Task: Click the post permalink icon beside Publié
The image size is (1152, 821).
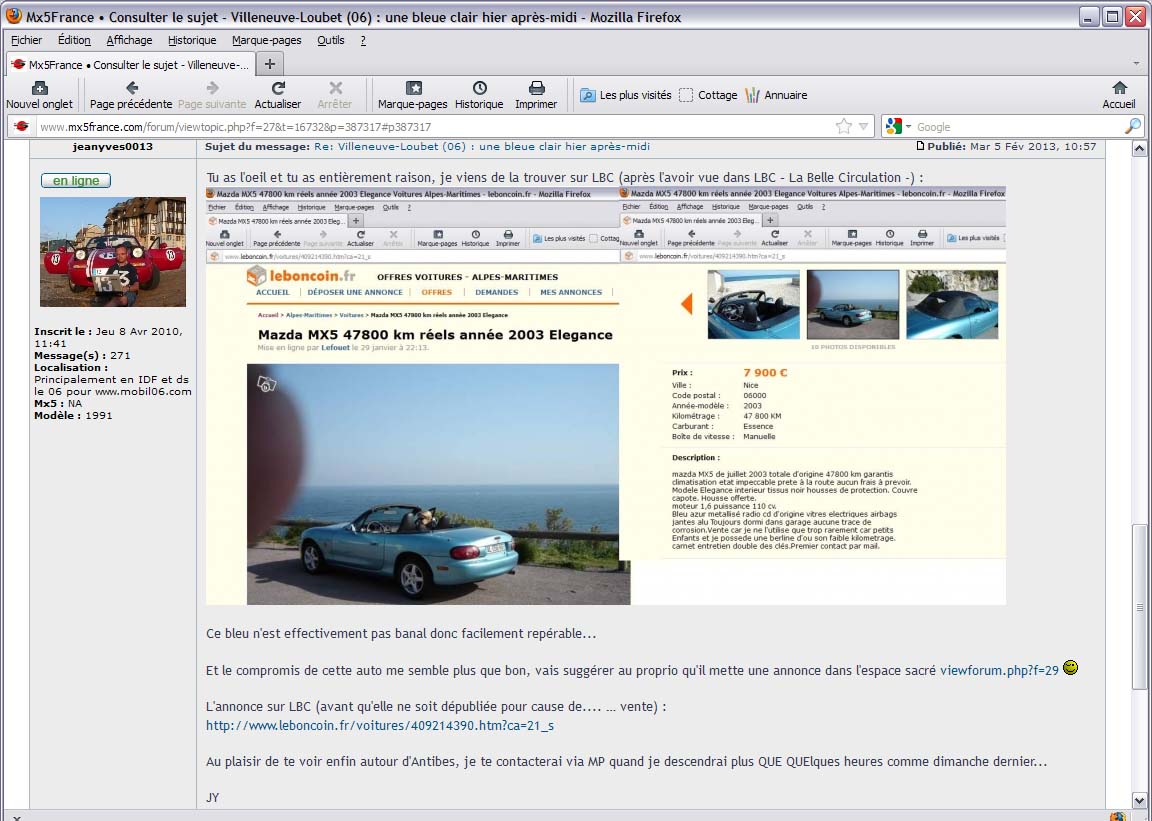Action: 920,146
